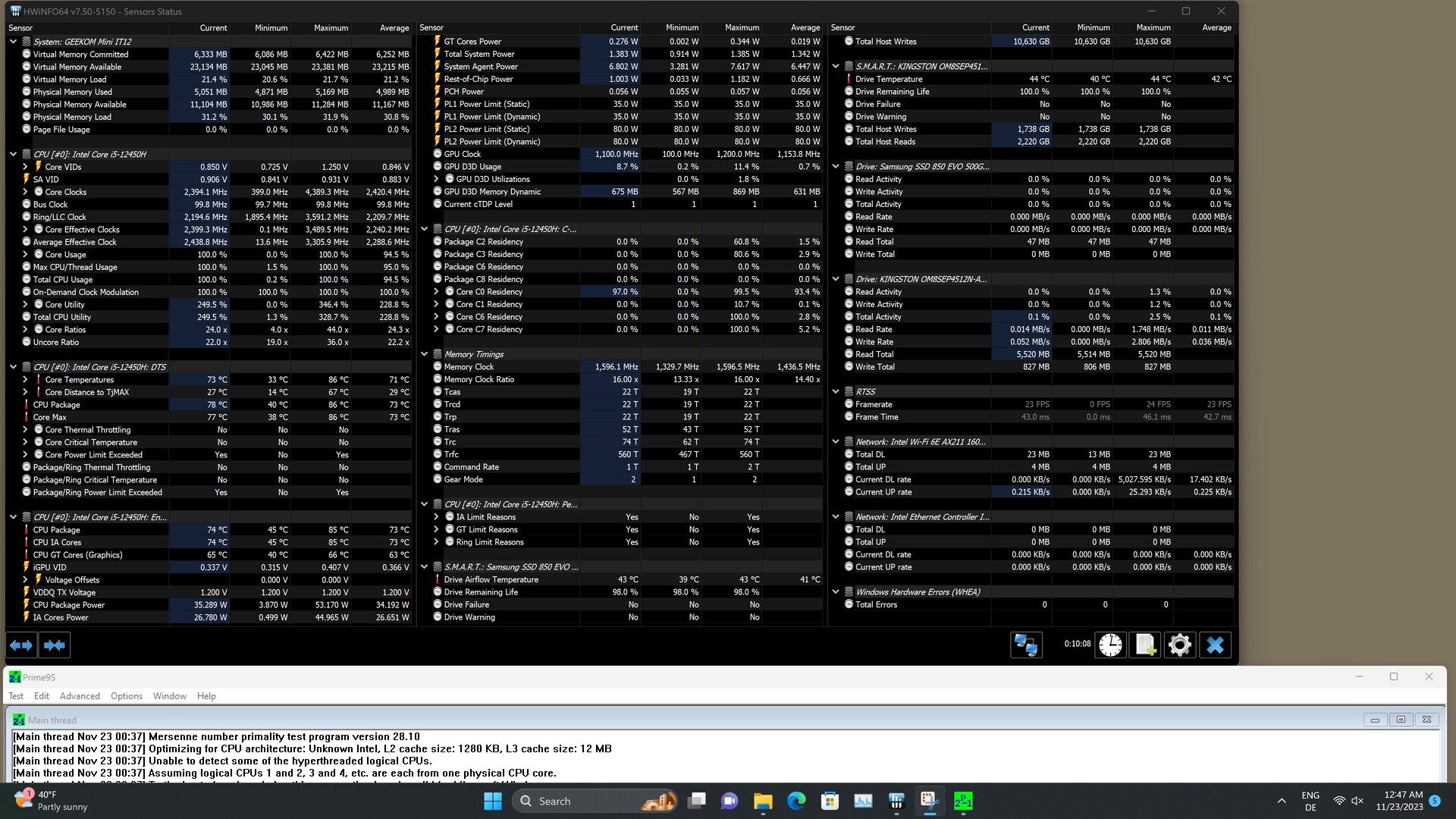The width and height of the screenshot is (1456, 819).
Task: Click the shrink columns arrows button
Action: [x=55, y=645]
